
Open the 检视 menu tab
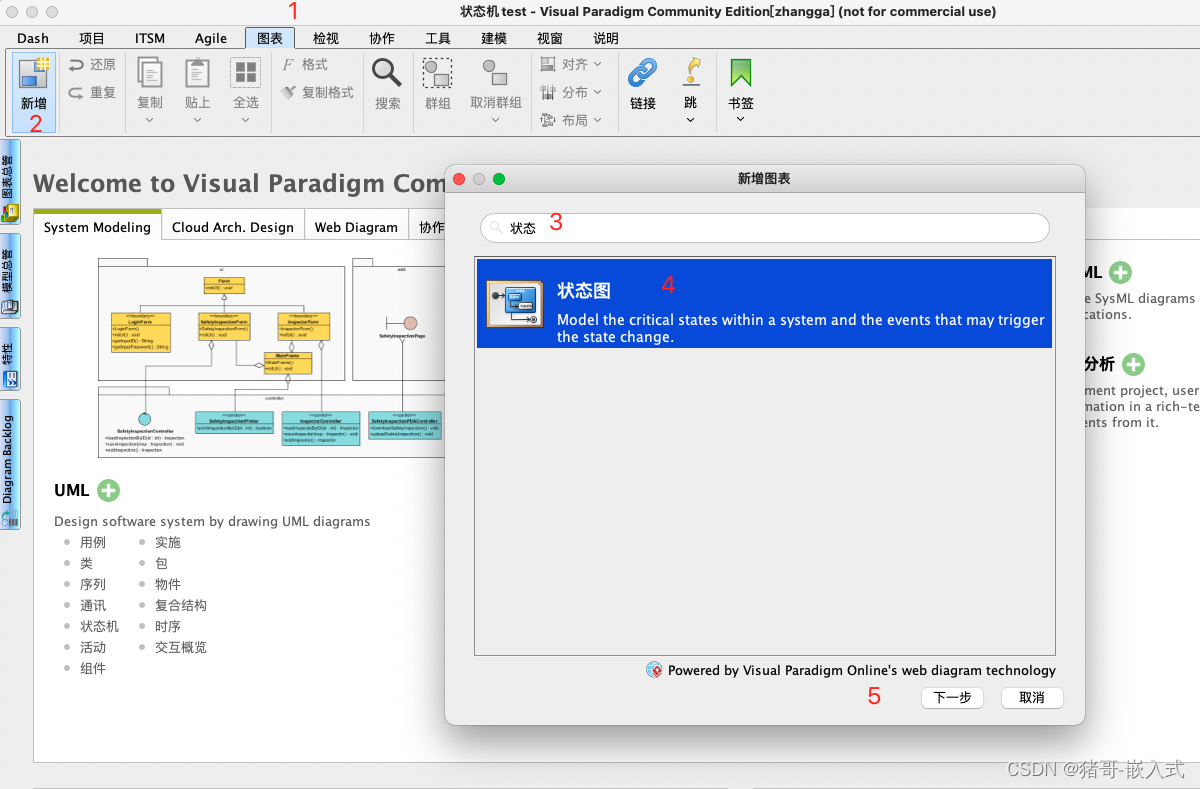pos(326,38)
